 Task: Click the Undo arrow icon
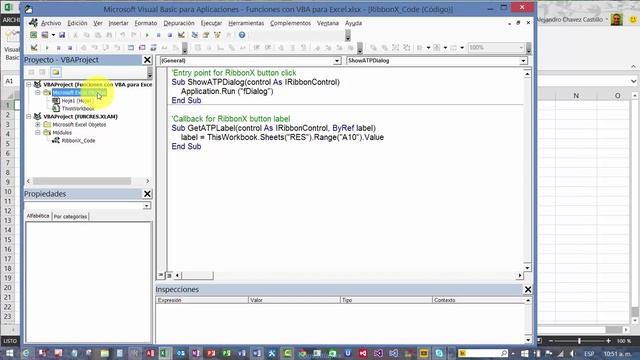(x=122, y=35)
